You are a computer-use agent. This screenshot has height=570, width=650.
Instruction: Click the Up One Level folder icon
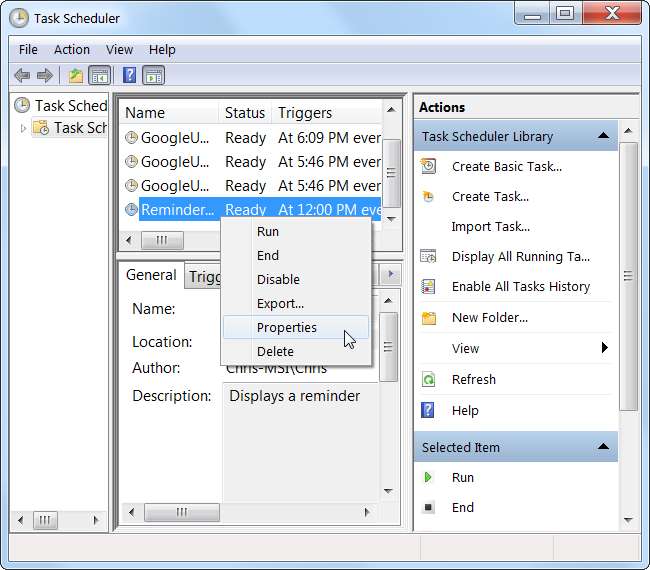(x=76, y=75)
